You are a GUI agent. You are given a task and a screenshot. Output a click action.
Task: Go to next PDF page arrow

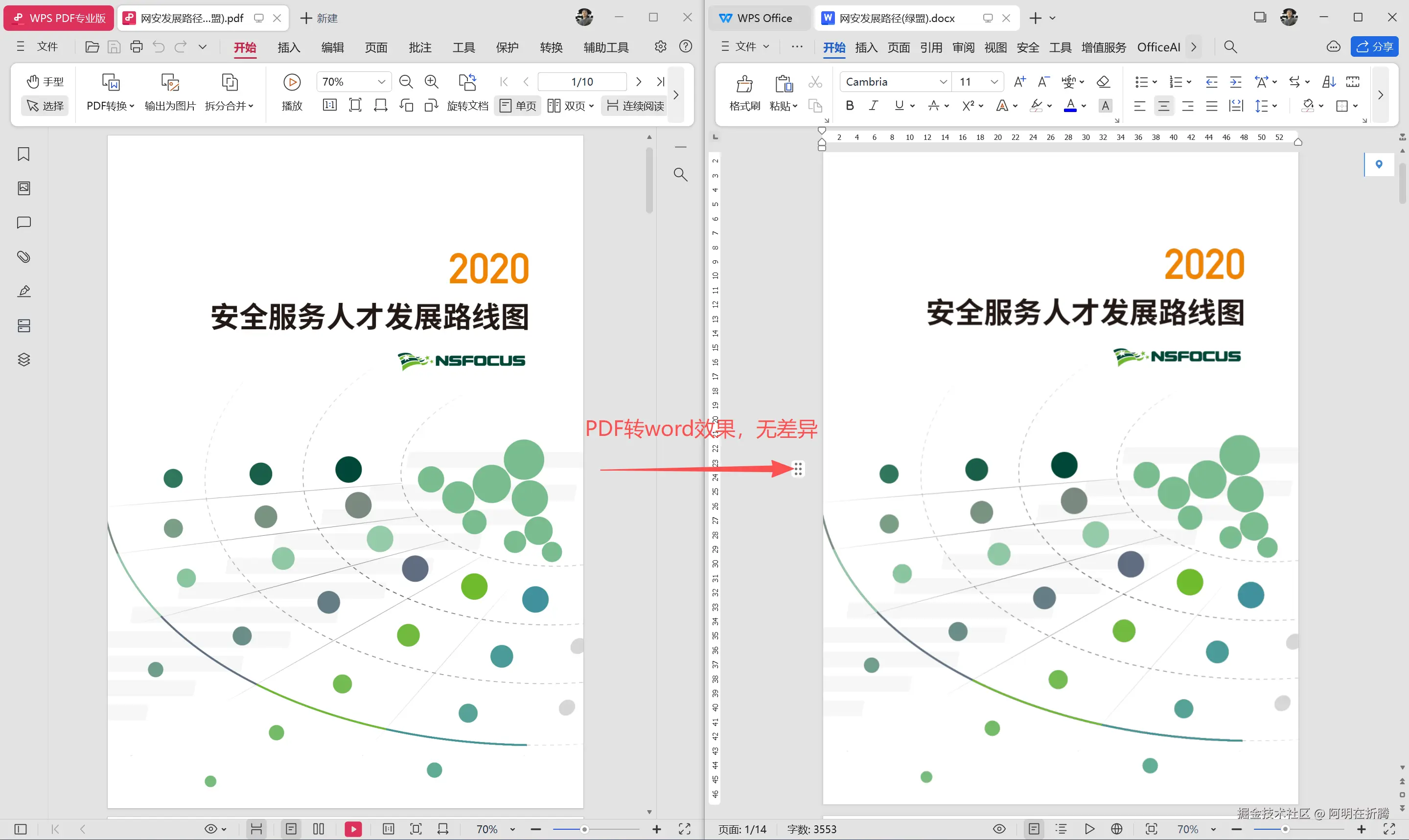[639, 82]
